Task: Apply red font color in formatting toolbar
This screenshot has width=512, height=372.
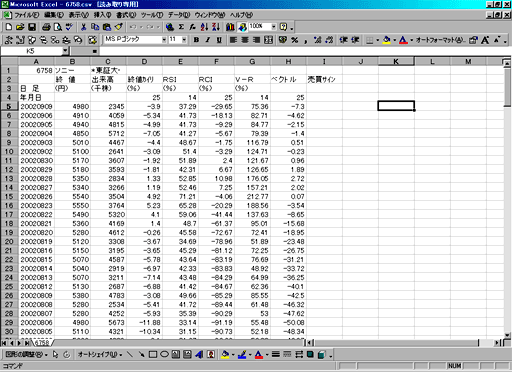Action: click(x=403, y=40)
